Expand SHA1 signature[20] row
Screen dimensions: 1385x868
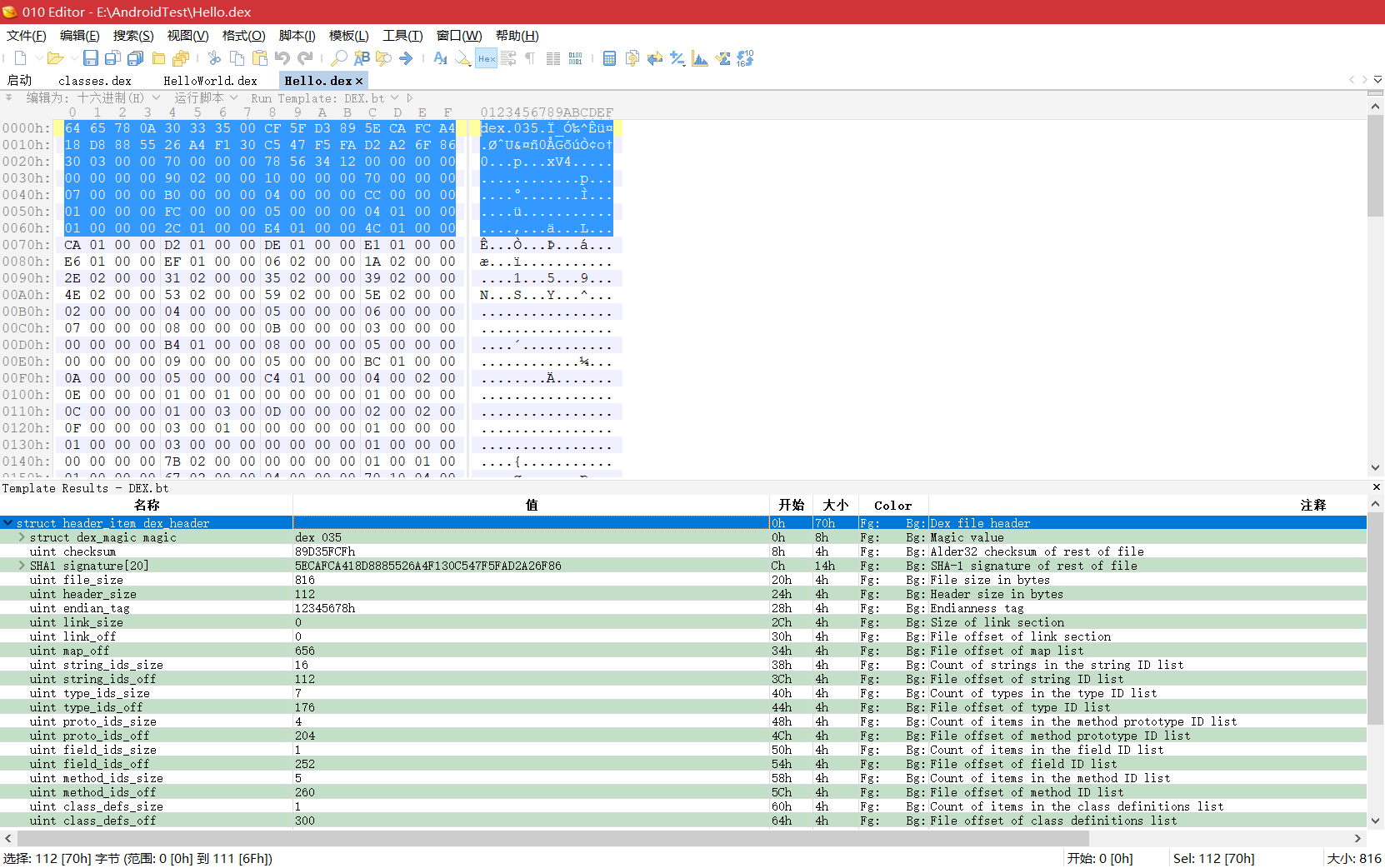22,566
